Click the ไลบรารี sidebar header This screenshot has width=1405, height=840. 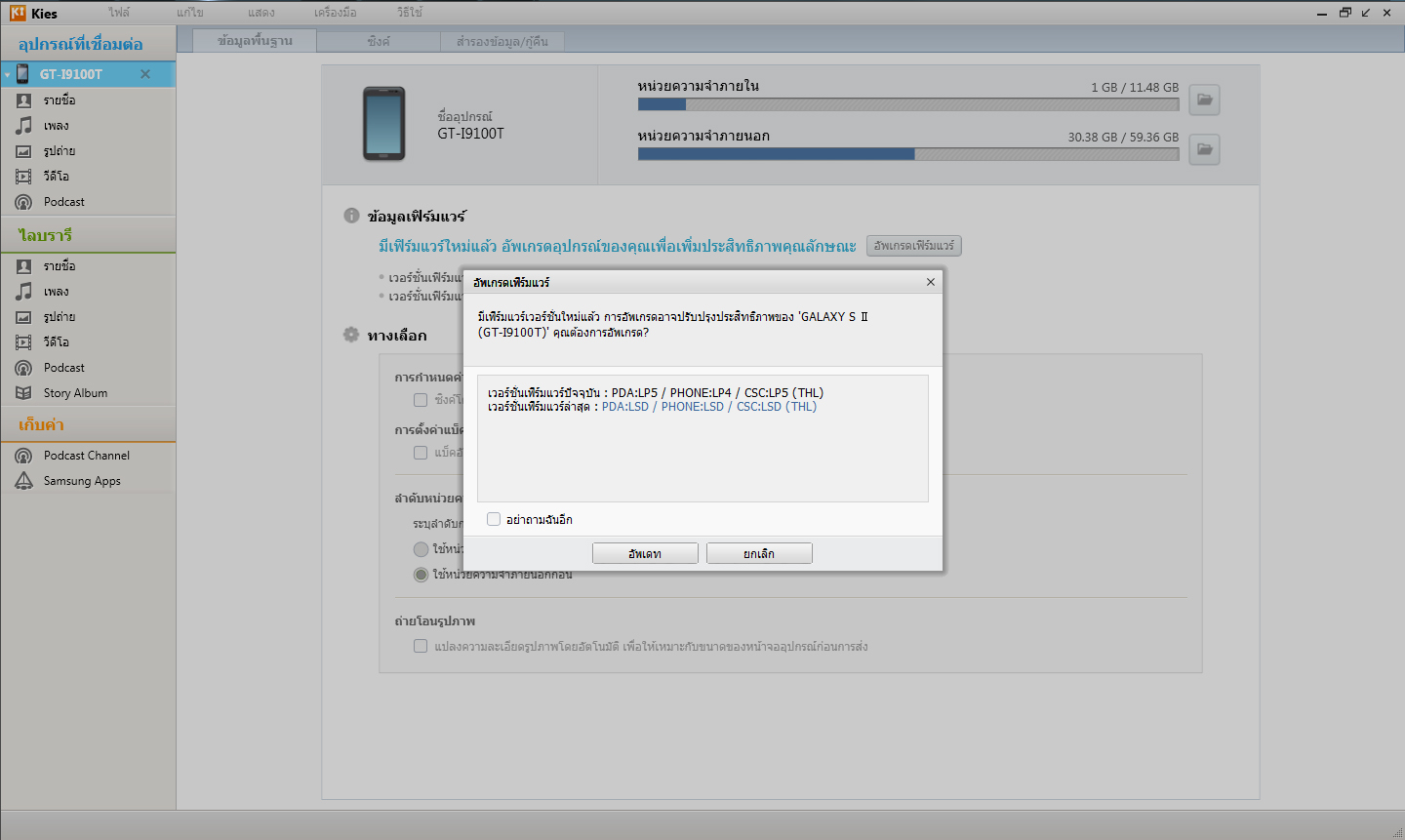coord(45,235)
